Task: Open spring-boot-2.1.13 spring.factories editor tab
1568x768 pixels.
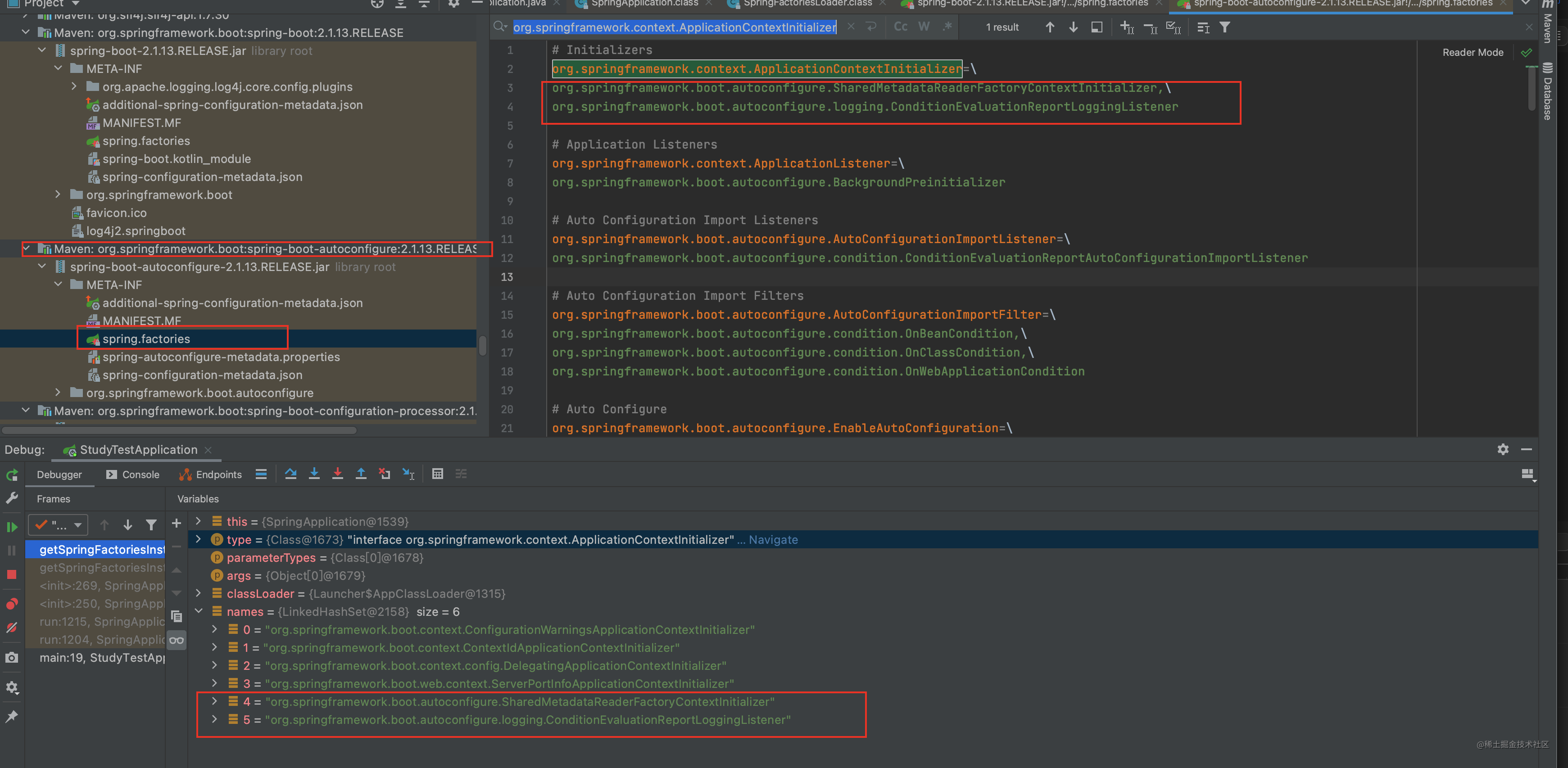Action: [1032, 4]
